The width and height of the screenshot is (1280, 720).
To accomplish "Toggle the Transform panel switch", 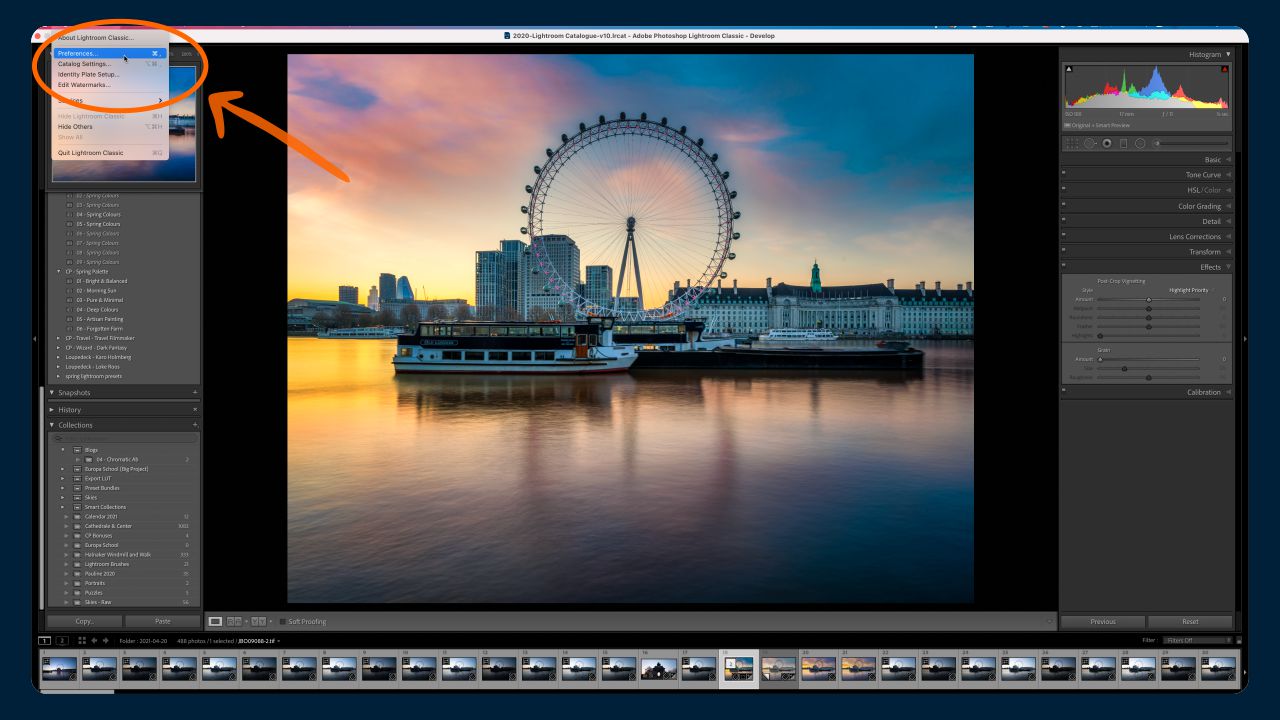I will click(x=1064, y=251).
